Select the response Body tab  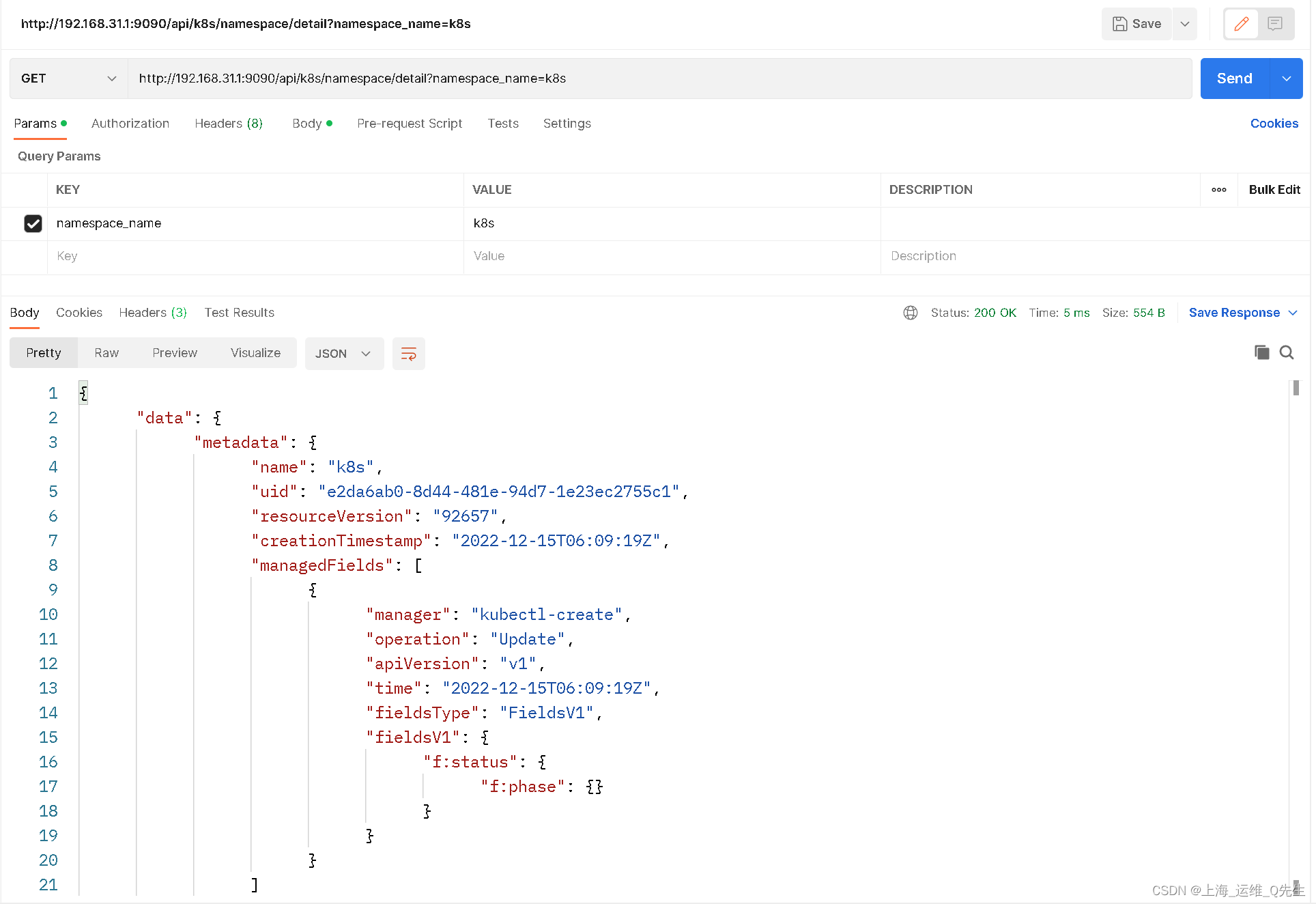pos(25,313)
